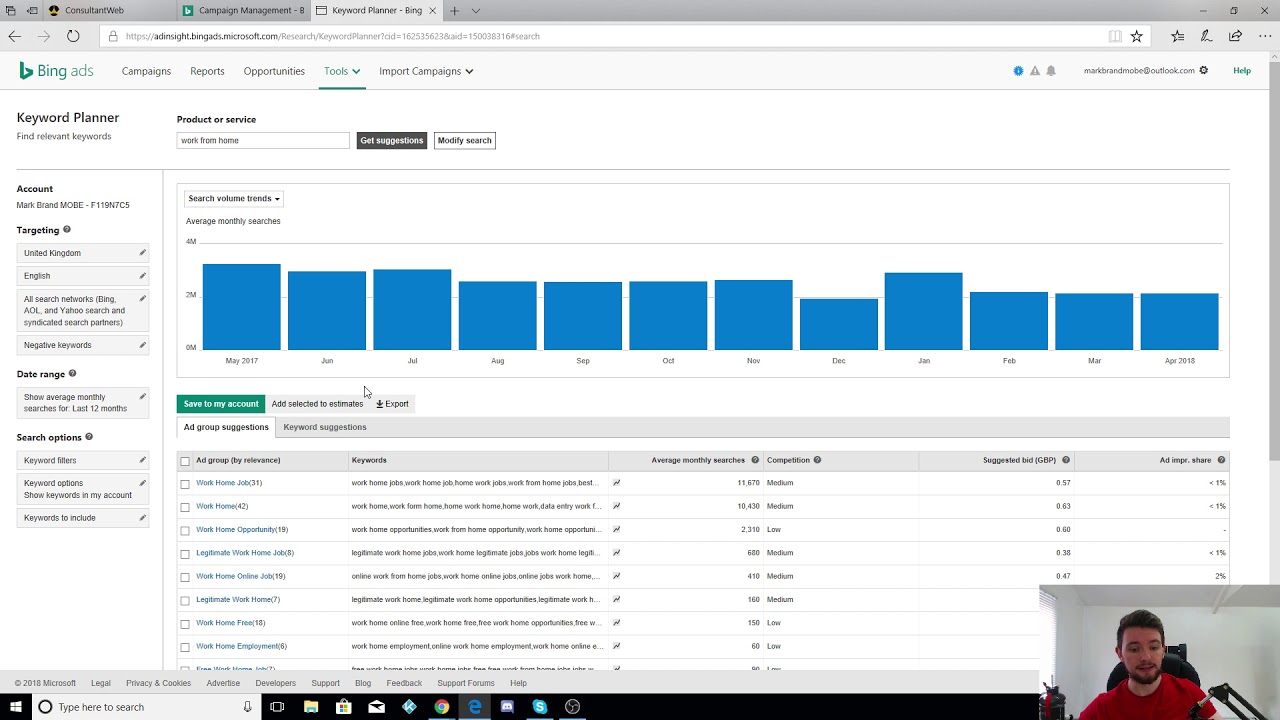Switch to Ad group suggestions tab
Viewport: 1280px width, 720px height.
[x=226, y=427]
